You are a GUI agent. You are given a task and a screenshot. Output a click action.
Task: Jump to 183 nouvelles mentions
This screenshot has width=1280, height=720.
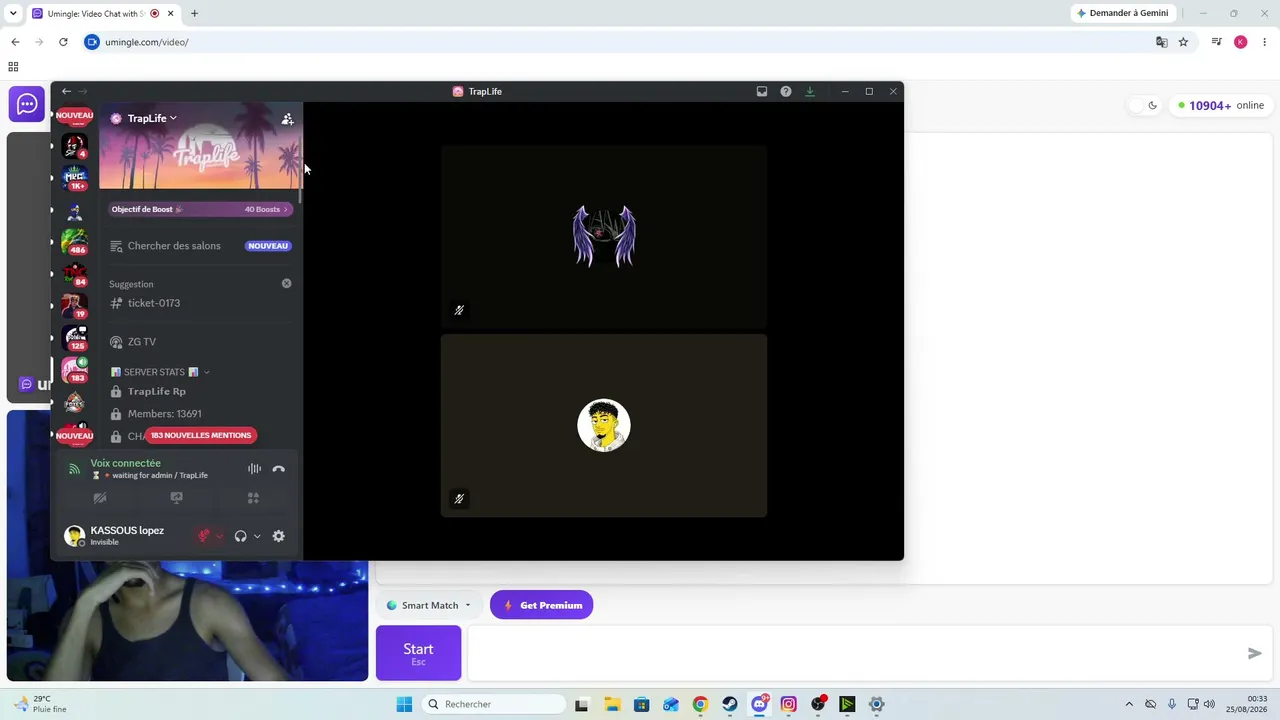click(201, 435)
